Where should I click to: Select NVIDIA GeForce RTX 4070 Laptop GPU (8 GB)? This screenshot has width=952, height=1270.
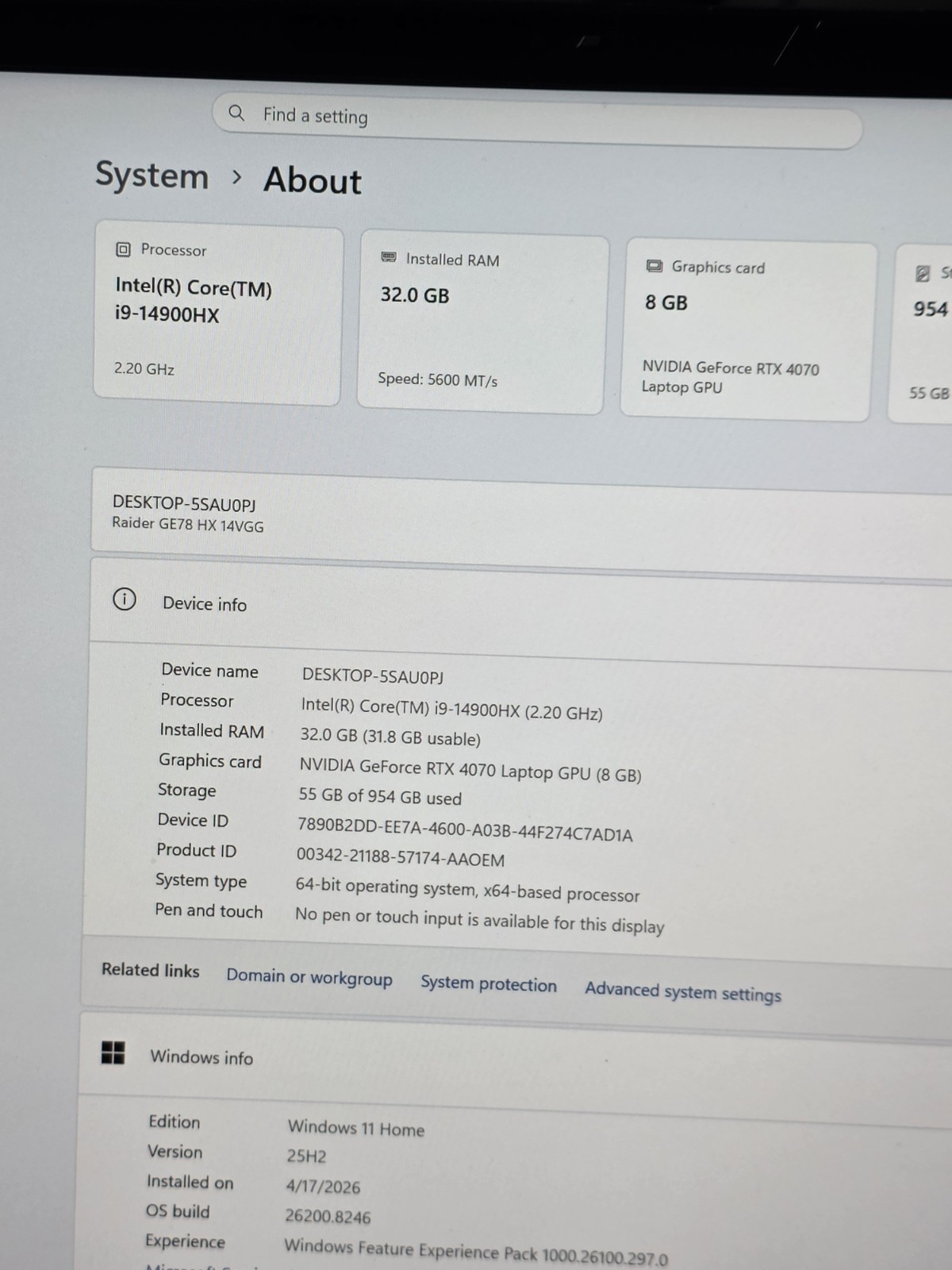(470, 770)
